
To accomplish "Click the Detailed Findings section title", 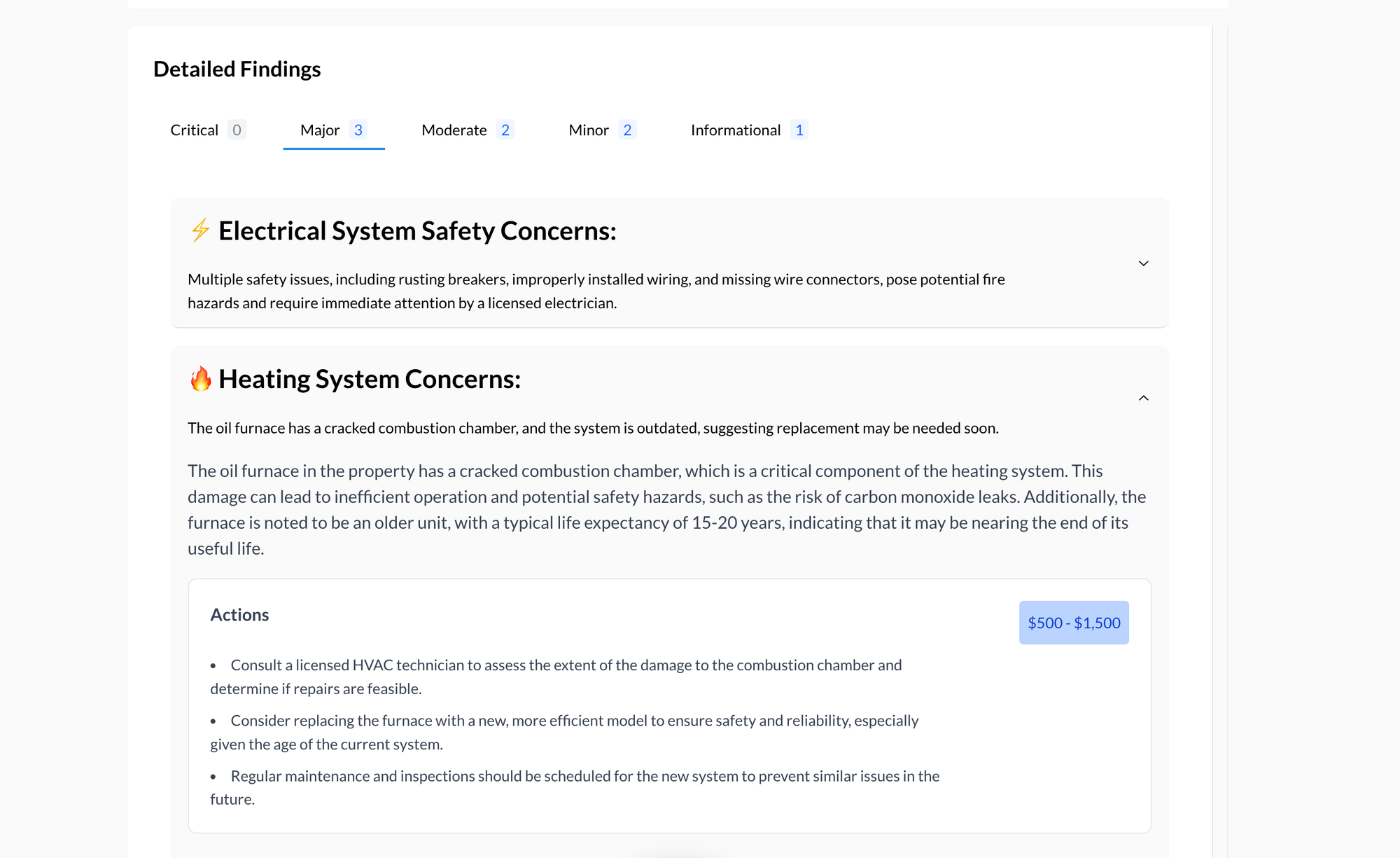I will [x=237, y=69].
